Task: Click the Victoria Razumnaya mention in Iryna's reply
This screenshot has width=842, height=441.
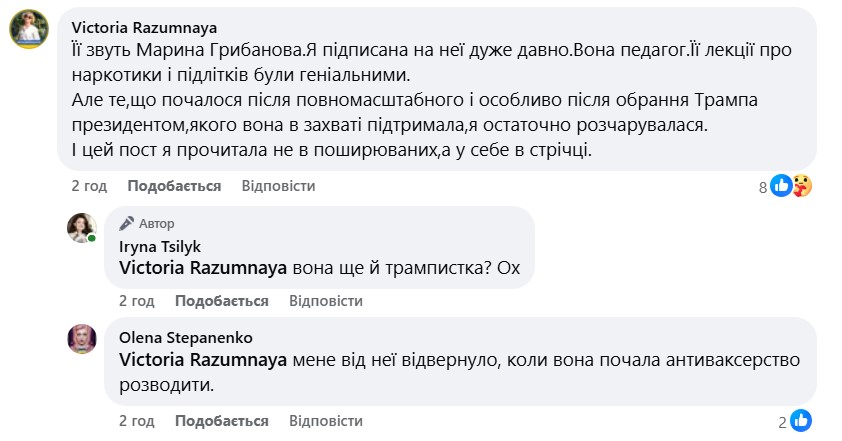Action: [203, 267]
